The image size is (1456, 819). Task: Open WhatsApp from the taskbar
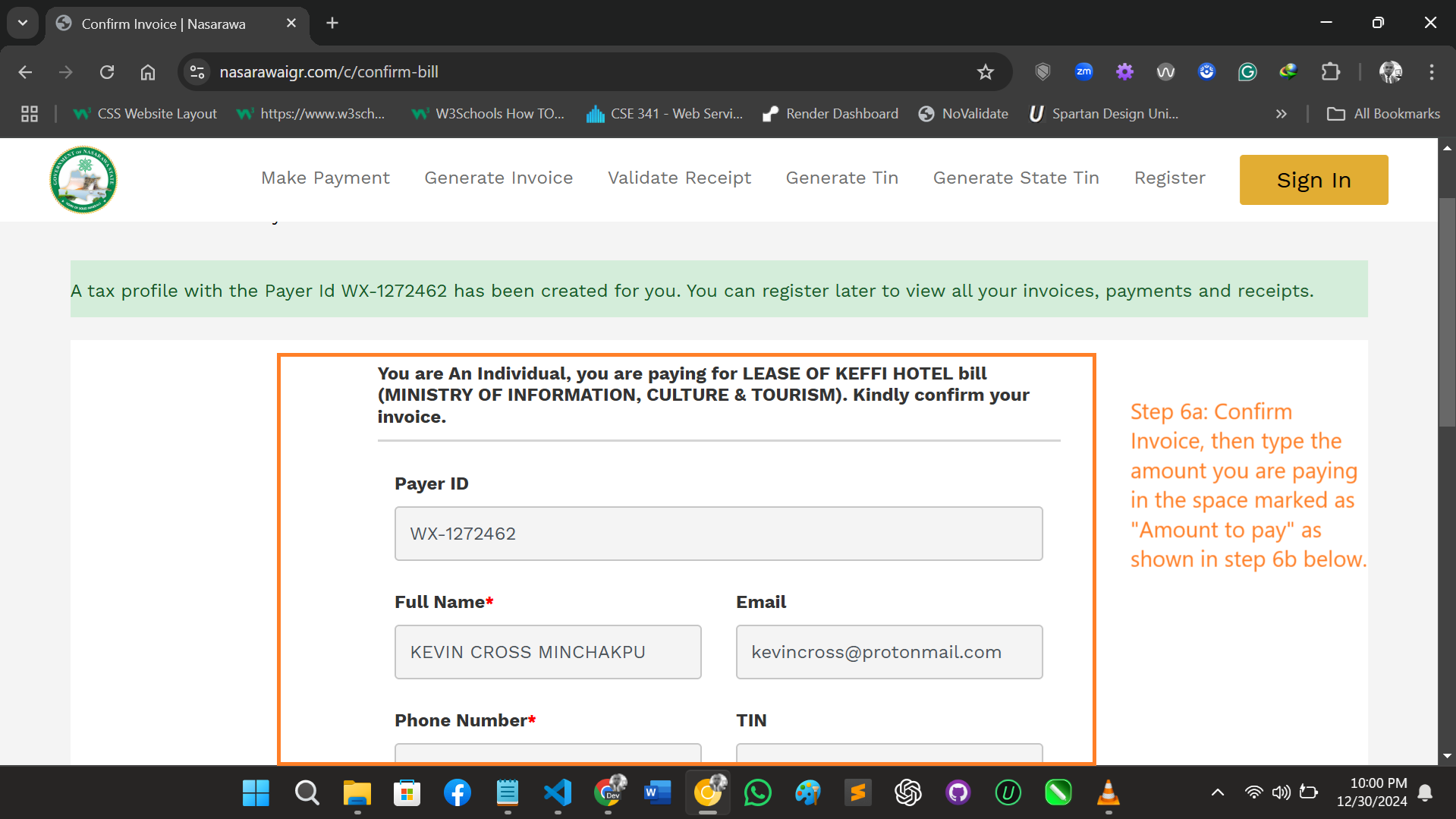tap(757, 793)
